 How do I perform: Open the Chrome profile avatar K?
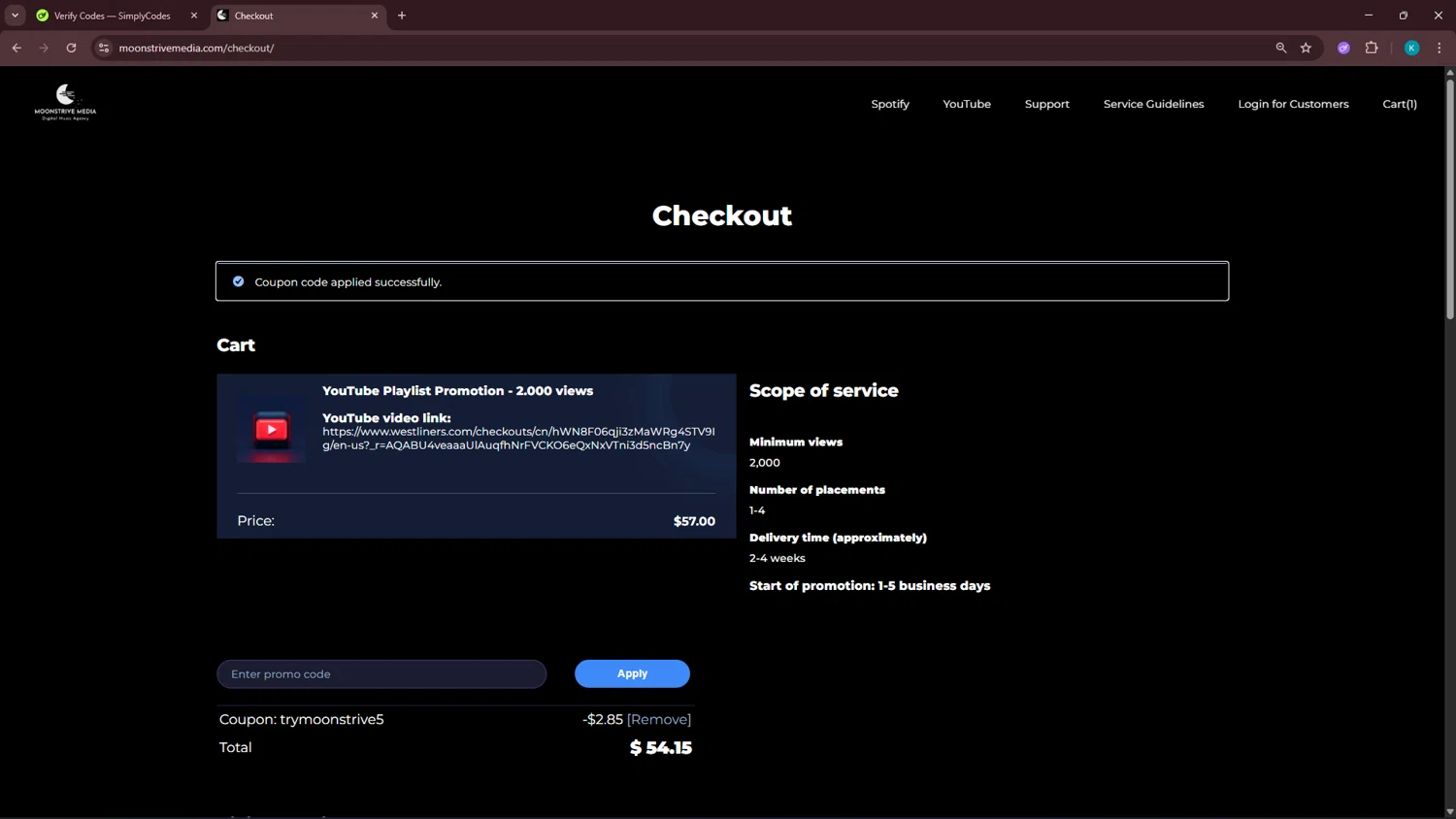tap(1412, 48)
